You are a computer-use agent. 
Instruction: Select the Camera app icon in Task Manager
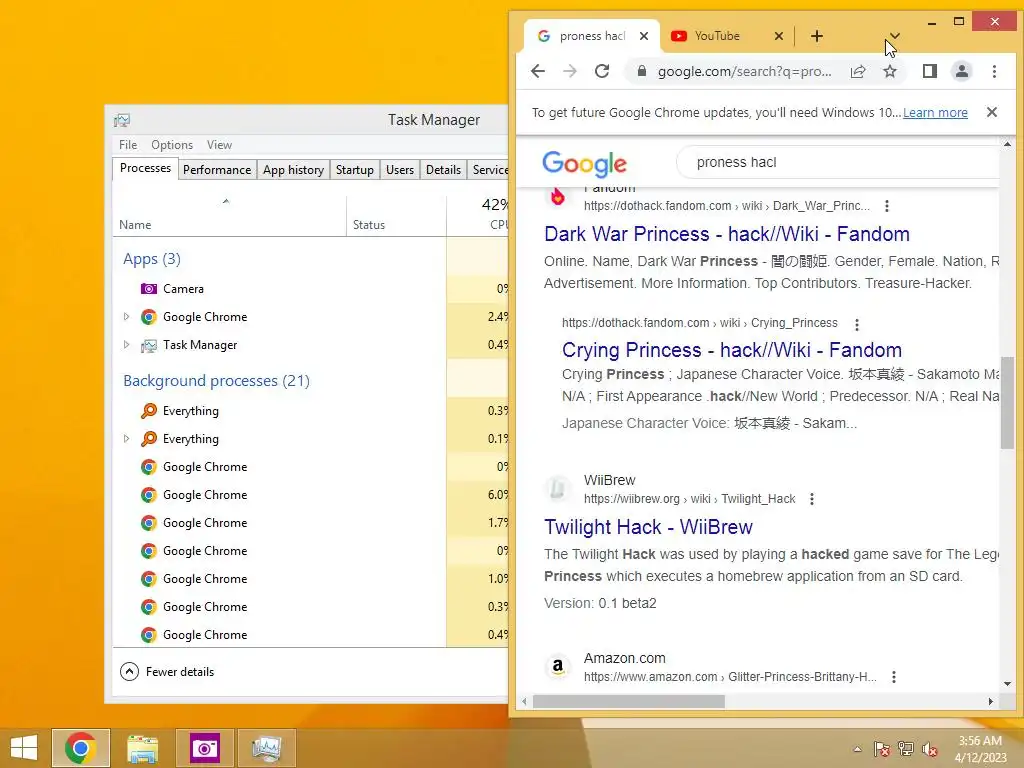pyautogui.click(x=149, y=289)
